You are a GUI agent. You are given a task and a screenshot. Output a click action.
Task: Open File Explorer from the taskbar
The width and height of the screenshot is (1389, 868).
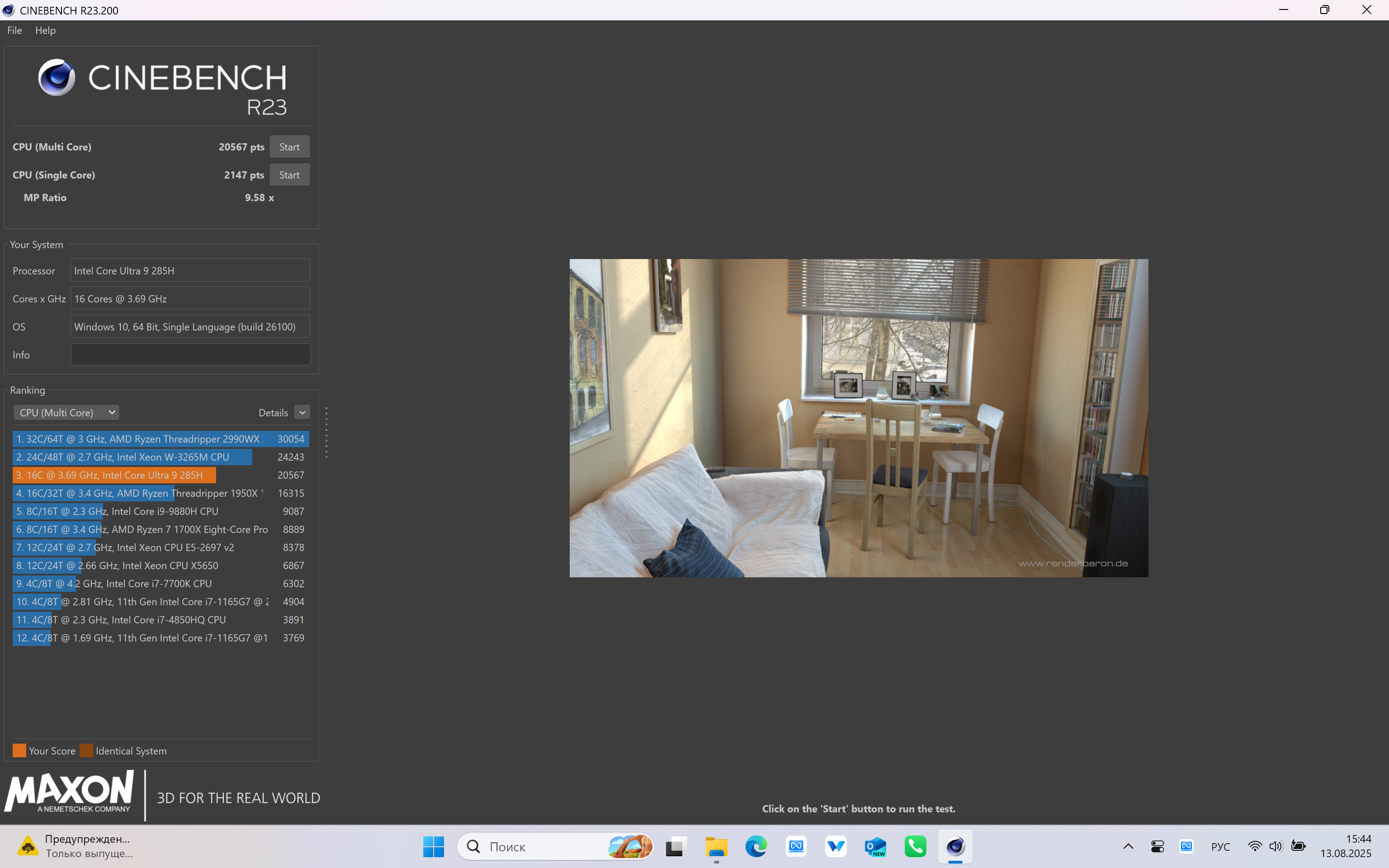pos(716,846)
